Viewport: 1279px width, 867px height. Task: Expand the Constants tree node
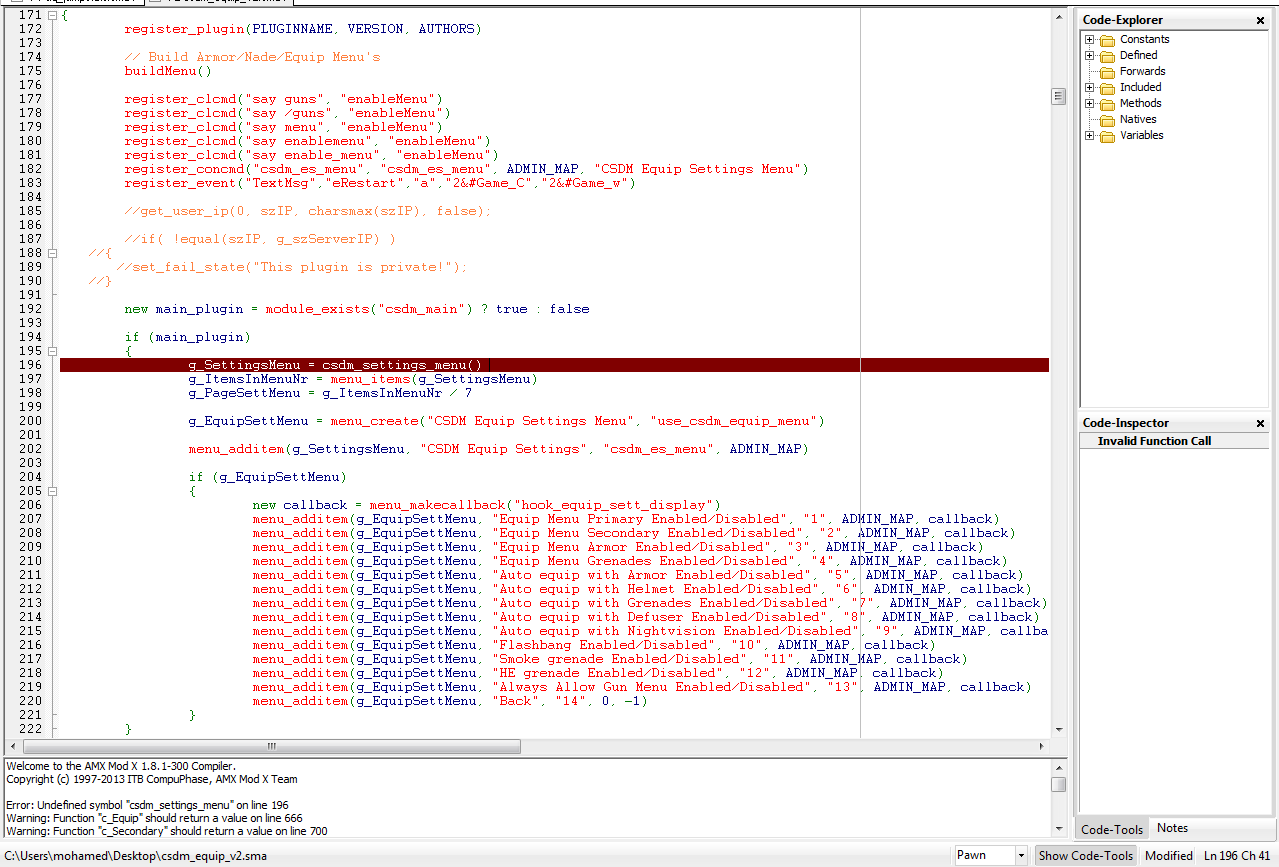[x=1090, y=40]
